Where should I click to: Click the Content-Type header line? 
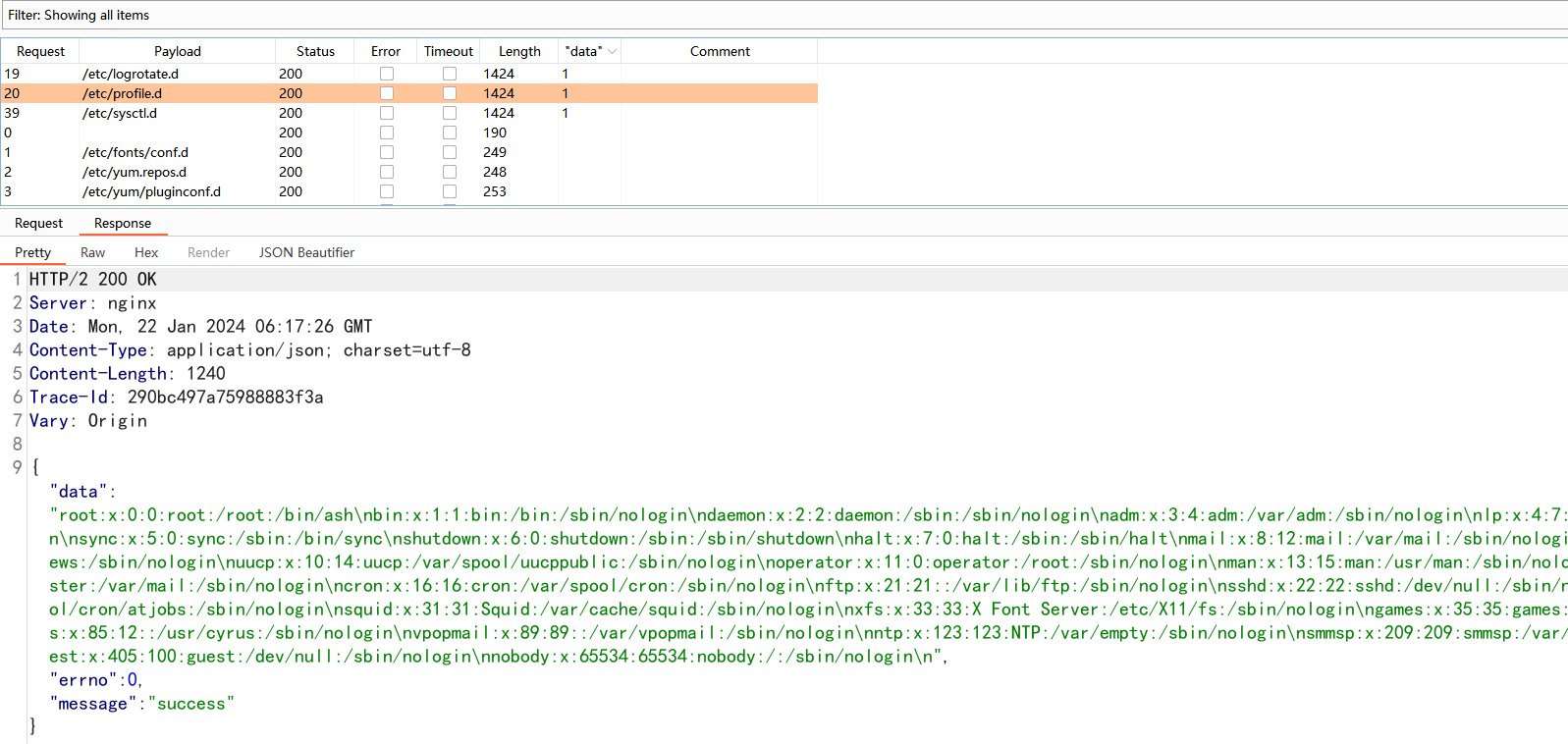coord(250,350)
